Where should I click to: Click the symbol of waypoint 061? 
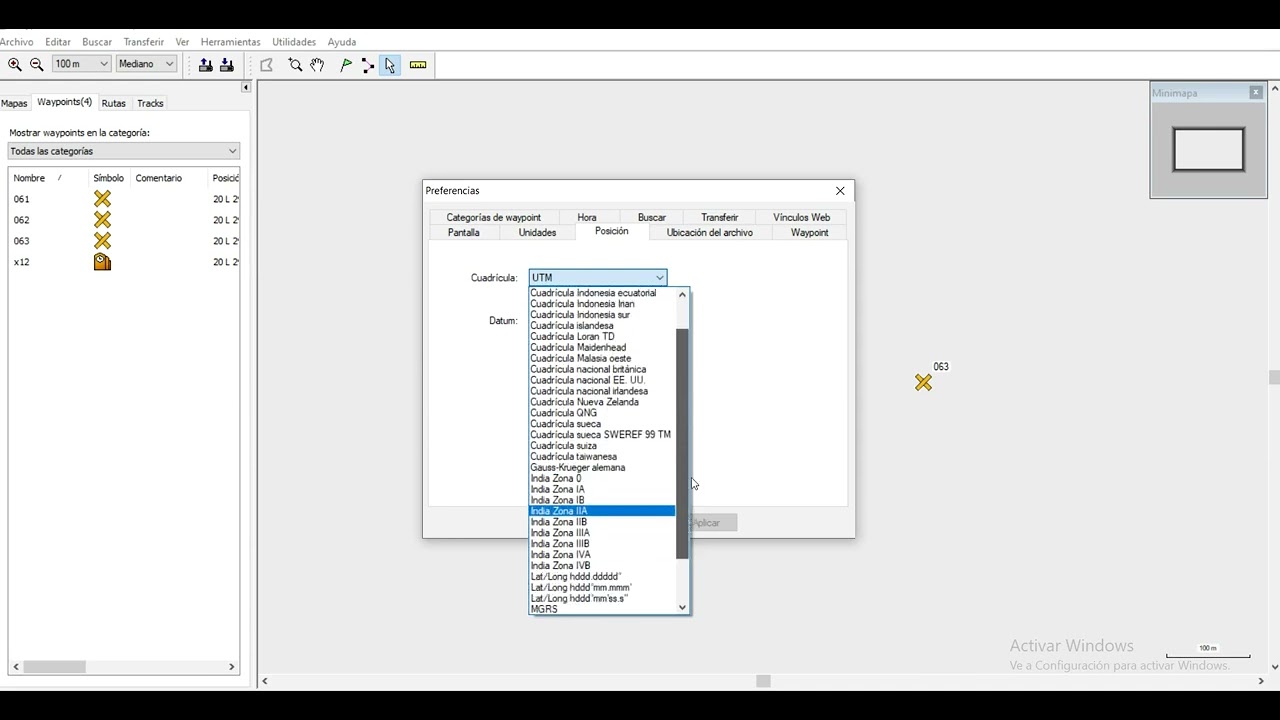[x=102, y=199]
